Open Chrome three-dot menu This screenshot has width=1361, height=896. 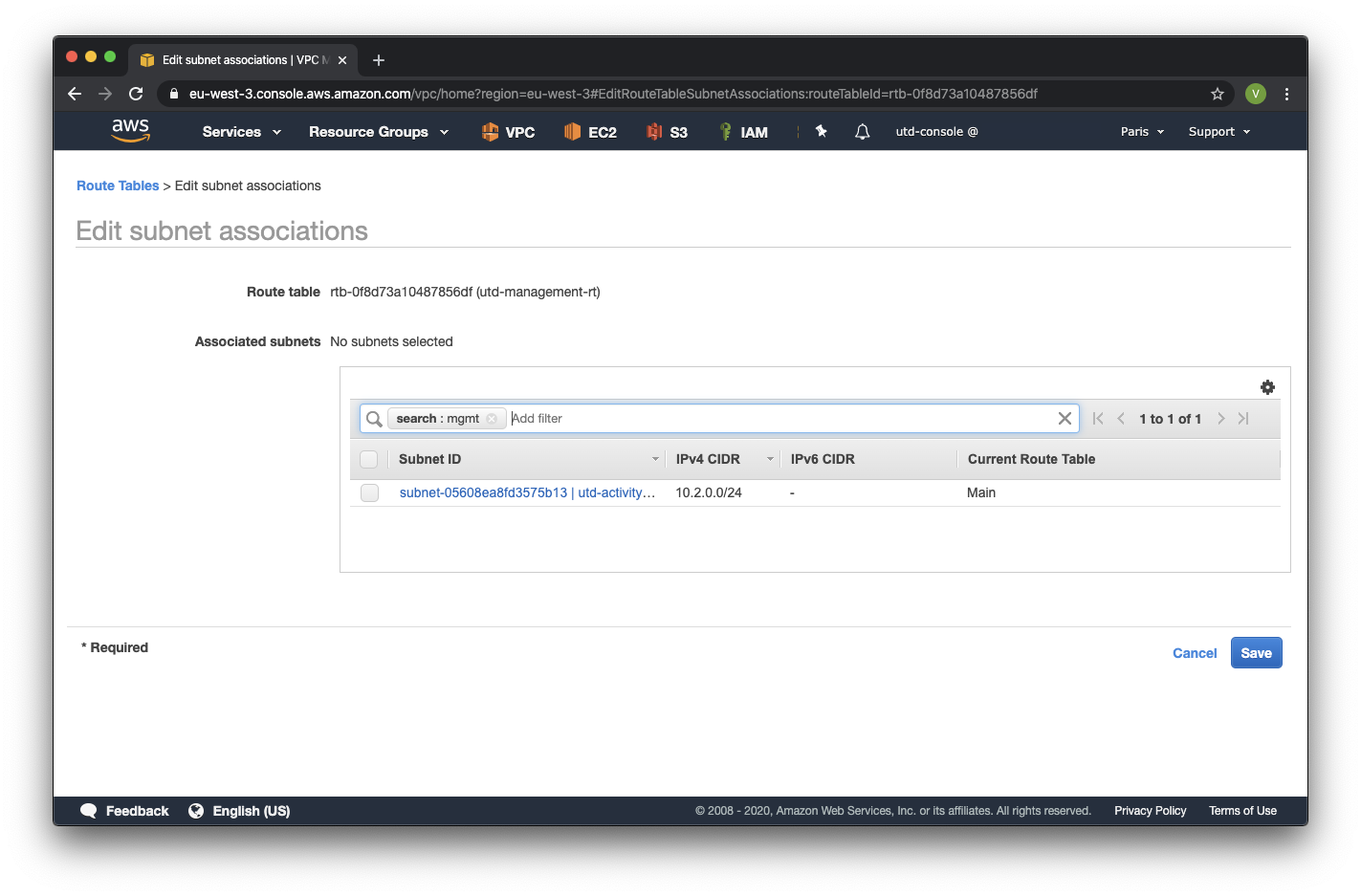[1286, 94]
